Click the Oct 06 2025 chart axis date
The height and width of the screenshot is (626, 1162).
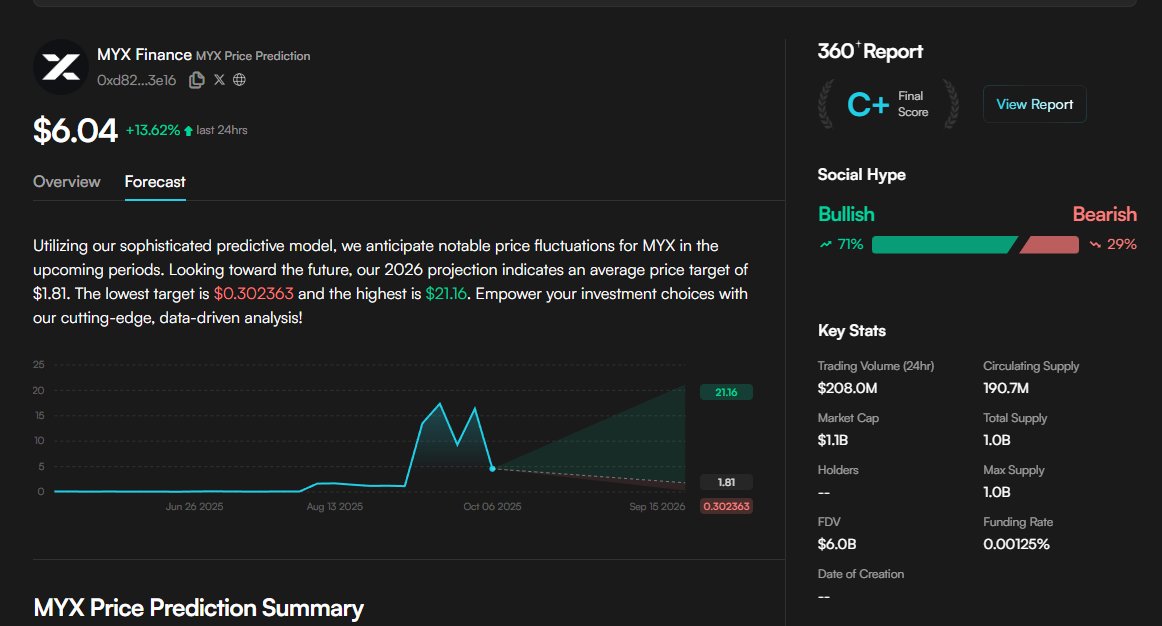click(492, 507)
